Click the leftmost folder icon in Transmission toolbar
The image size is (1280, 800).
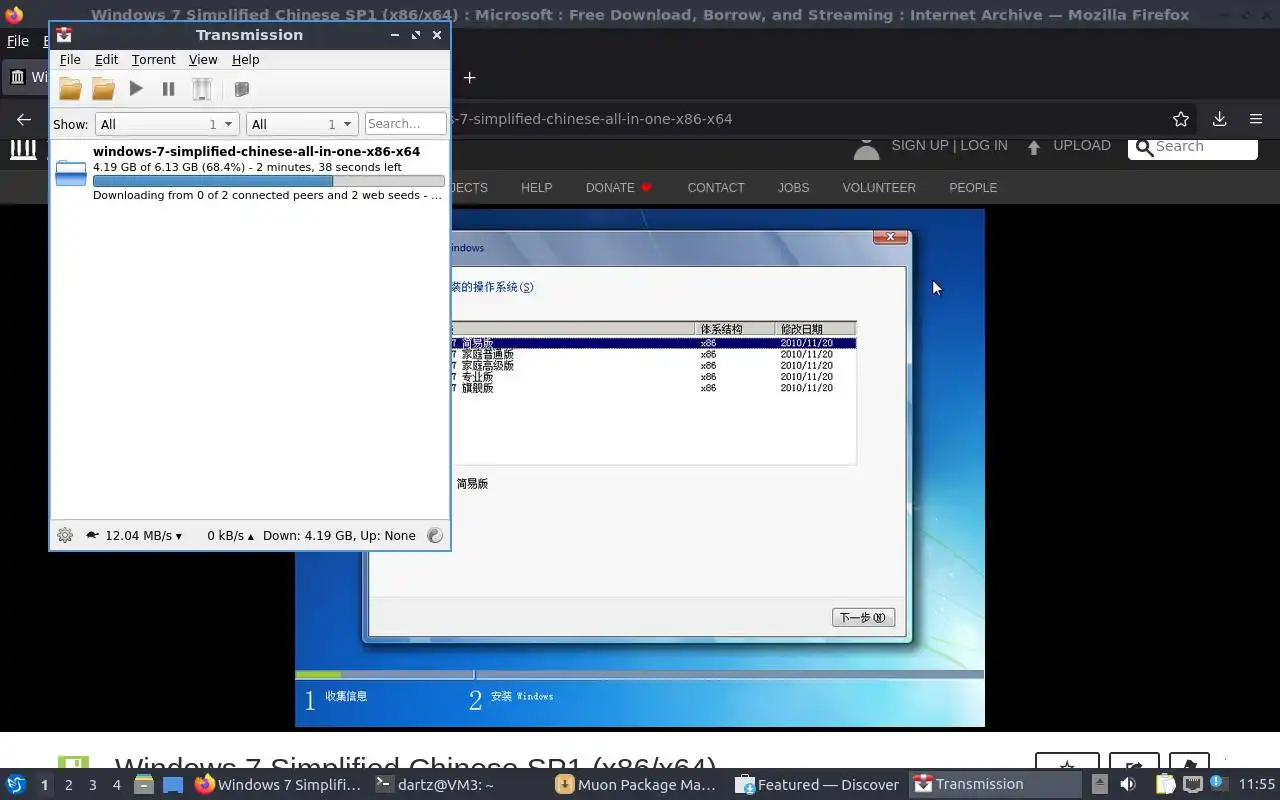[70, 89]
